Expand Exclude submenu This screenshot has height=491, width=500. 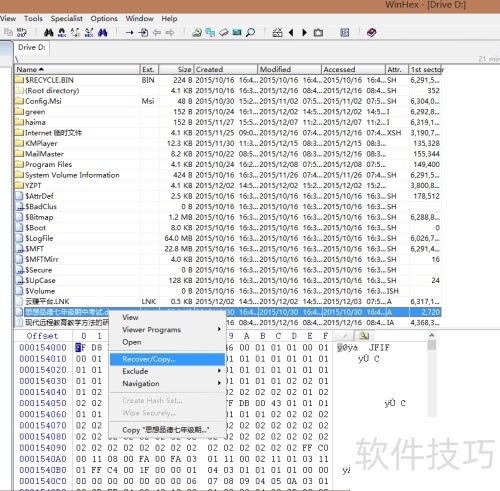[x=167, y=371]
